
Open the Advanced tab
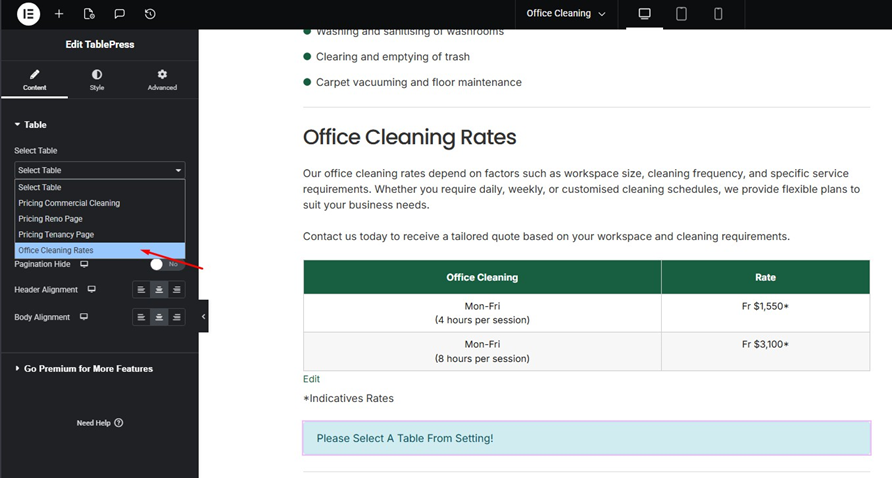pyautogui.click(x=162, y=80)
